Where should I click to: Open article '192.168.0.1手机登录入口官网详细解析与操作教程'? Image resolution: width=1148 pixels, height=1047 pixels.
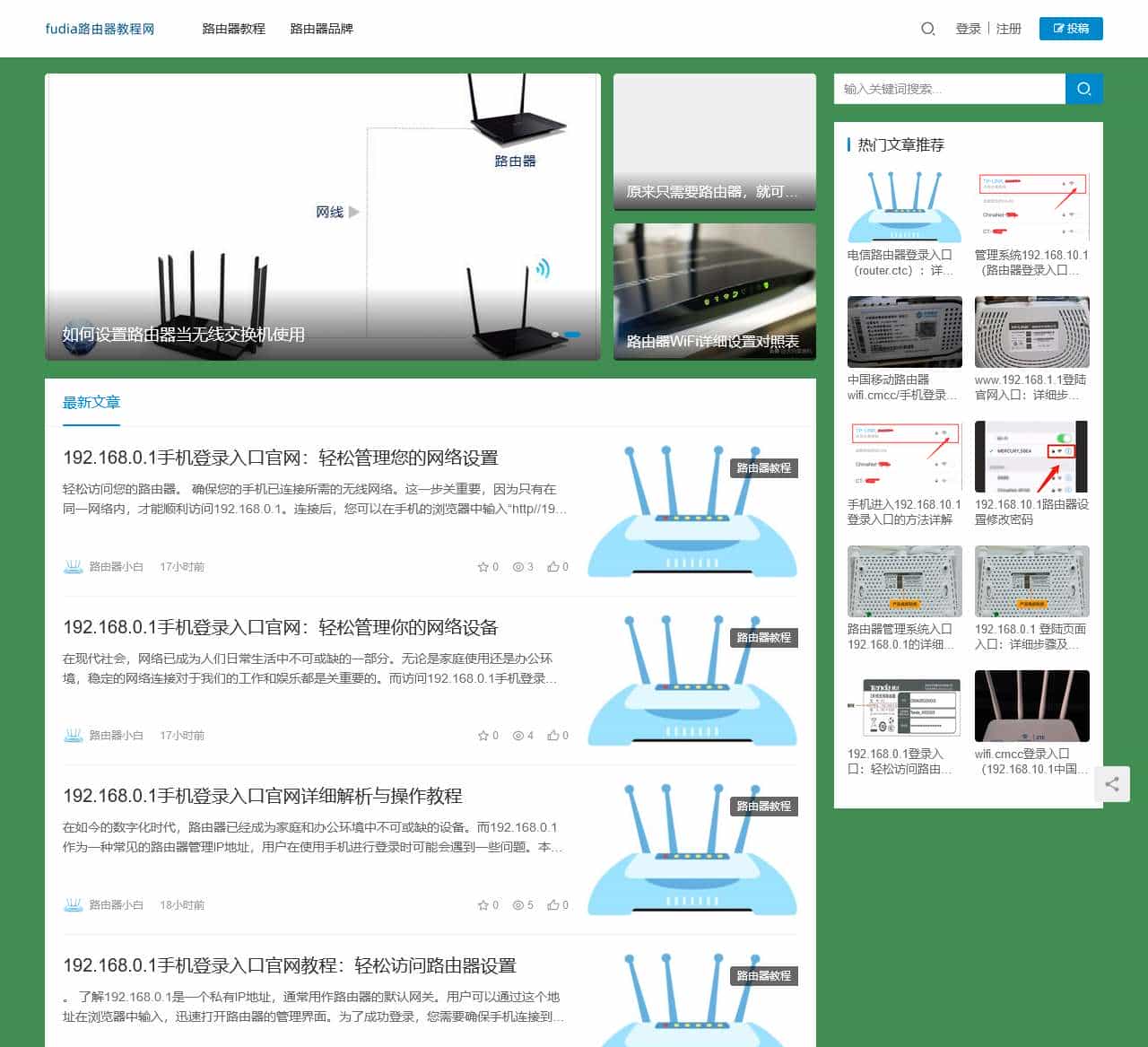[263, 796]
